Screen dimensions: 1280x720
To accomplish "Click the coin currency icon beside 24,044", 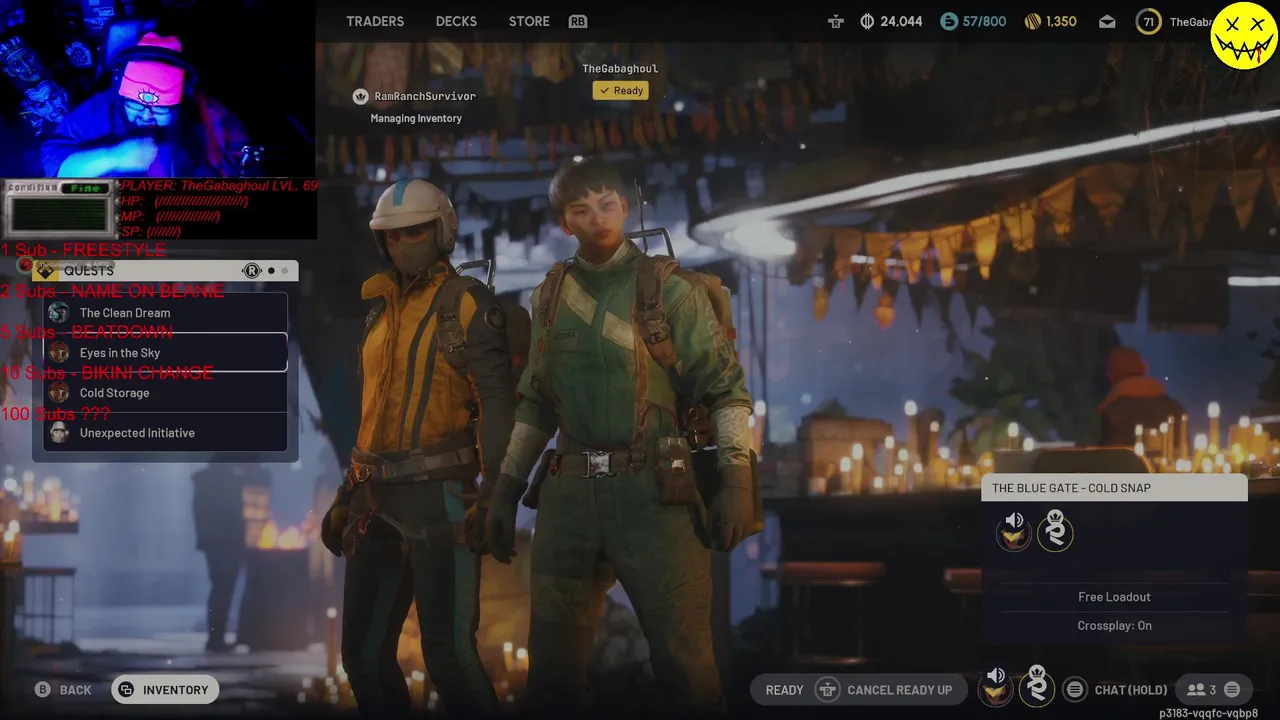I will pyautogui.click(x=867, y=21).
